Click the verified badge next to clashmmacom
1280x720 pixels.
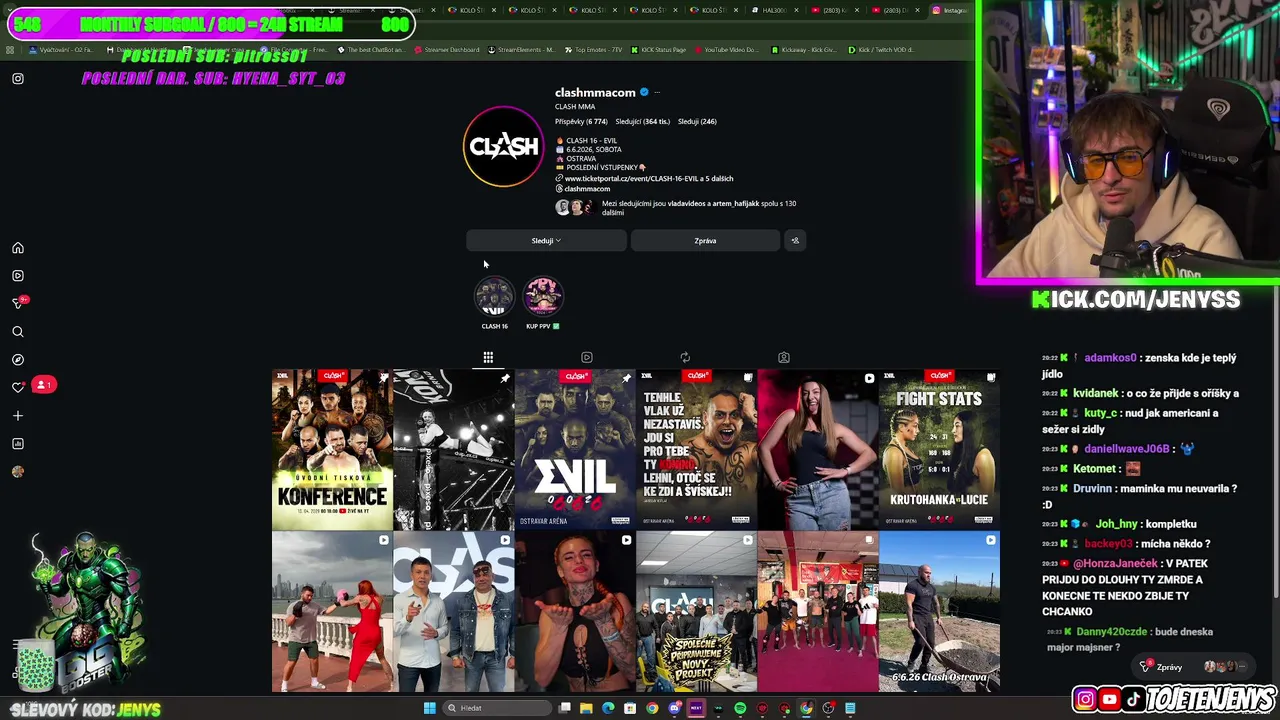644,92
